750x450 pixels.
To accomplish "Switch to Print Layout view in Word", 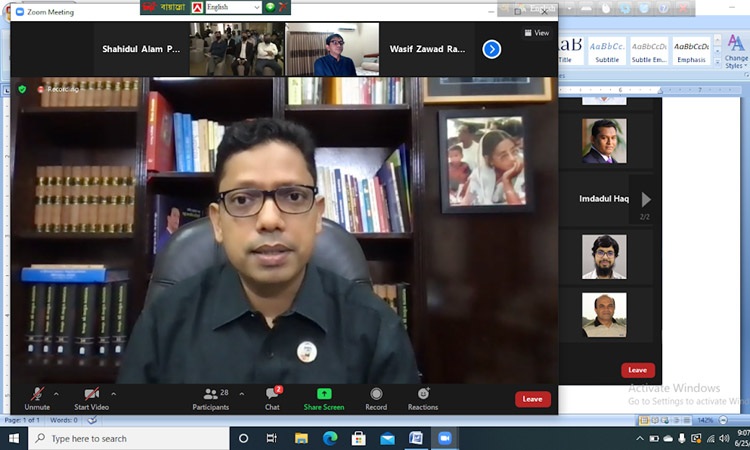I will 644,420.
